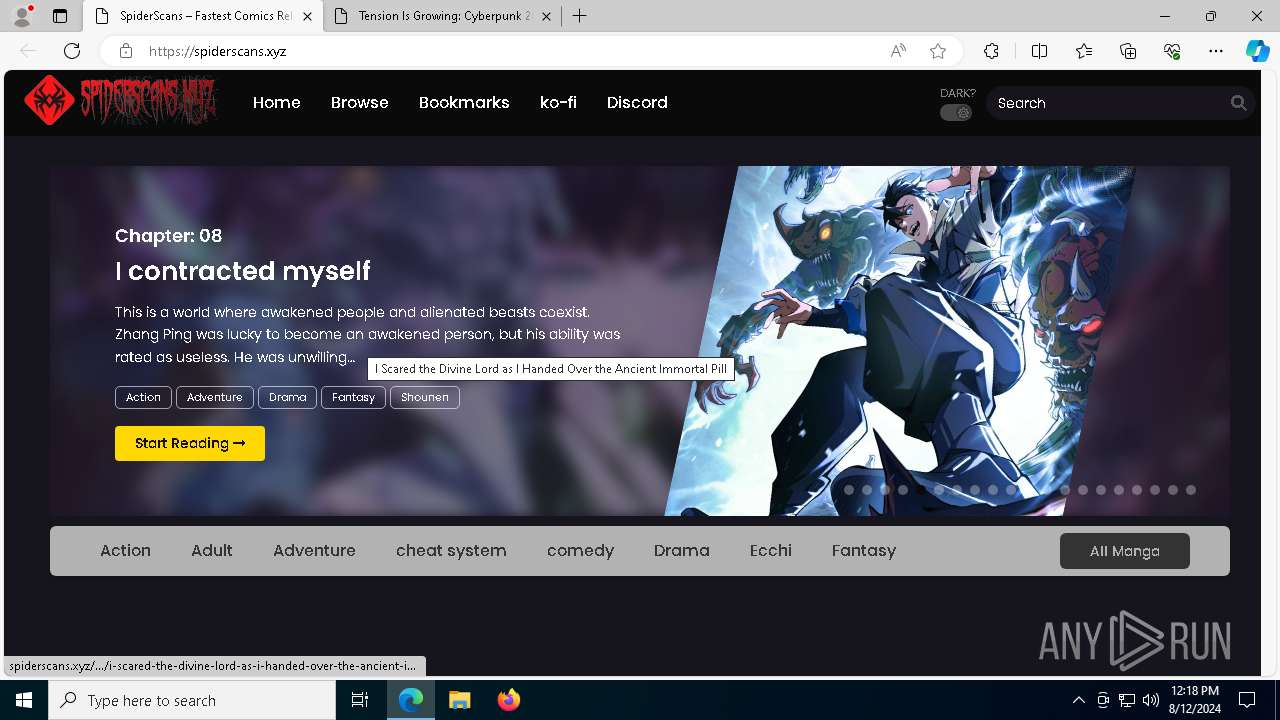
Task: Switch to the SpiderScans browser tab
Action: [x=203, y=16]
